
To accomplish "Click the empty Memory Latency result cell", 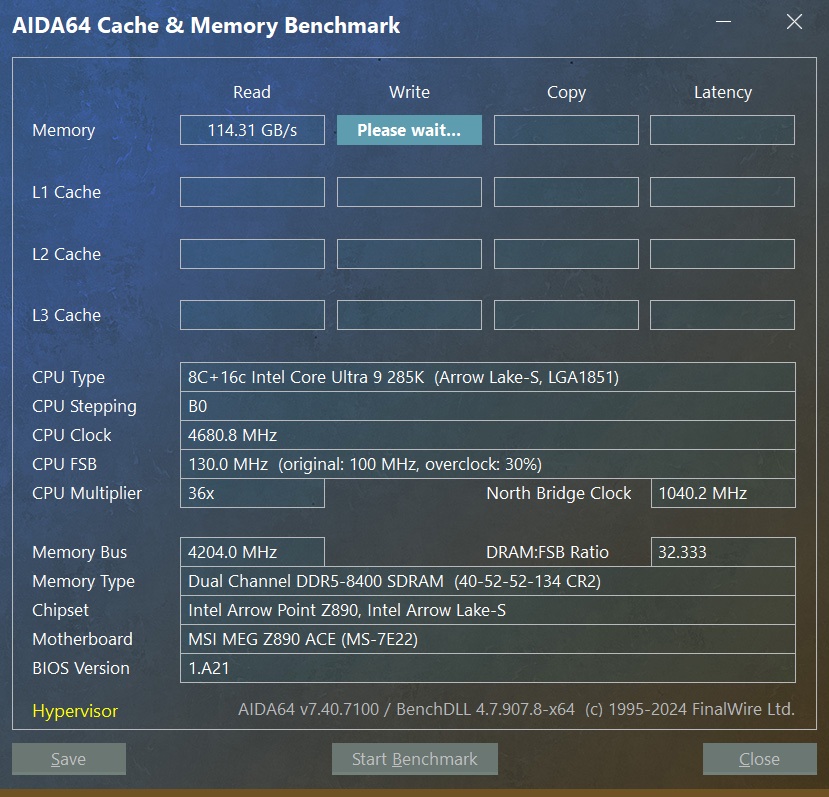I will click(722, 130).
